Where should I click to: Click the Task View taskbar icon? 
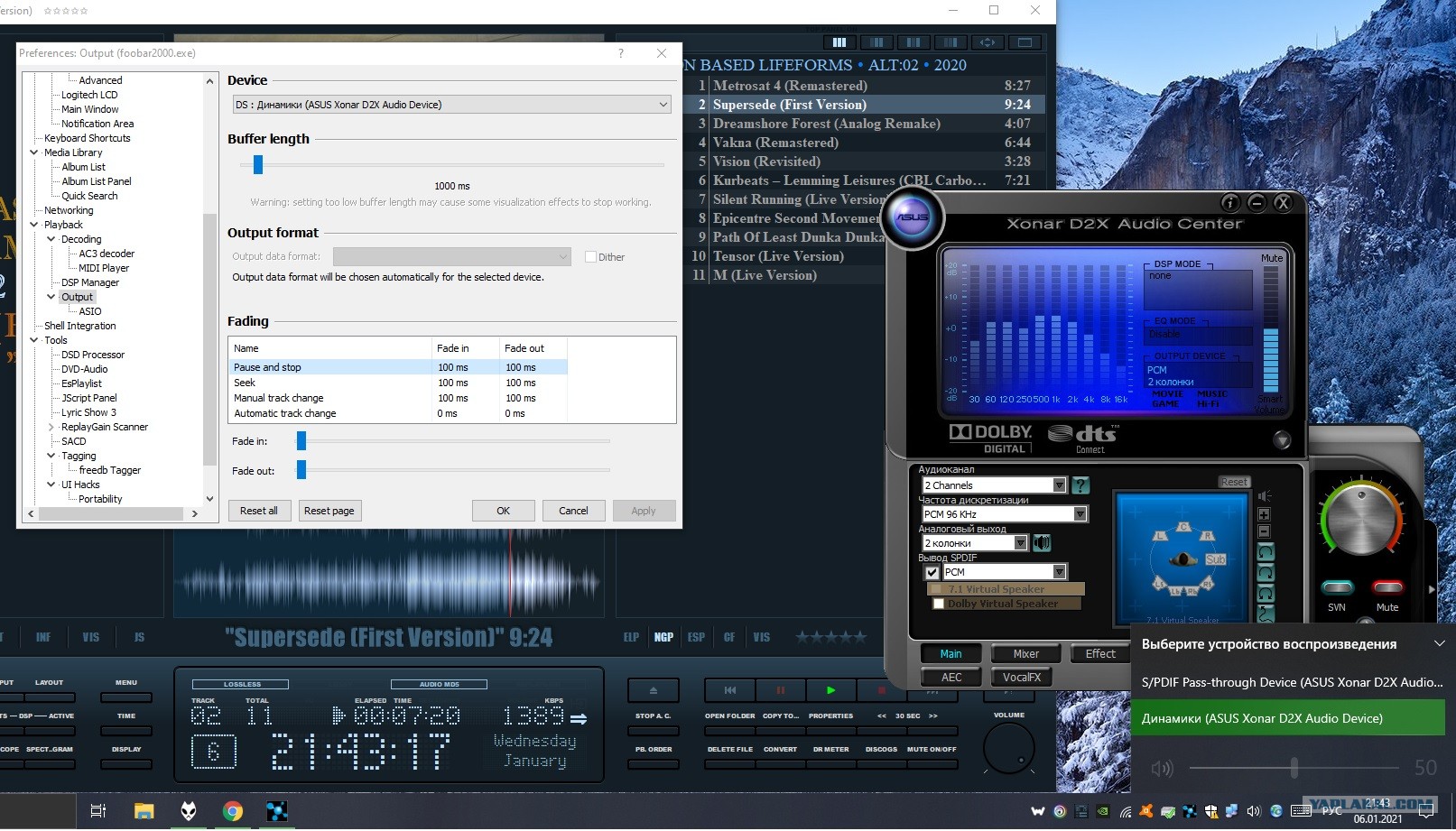pyautogui.click(x=98, y=811)
